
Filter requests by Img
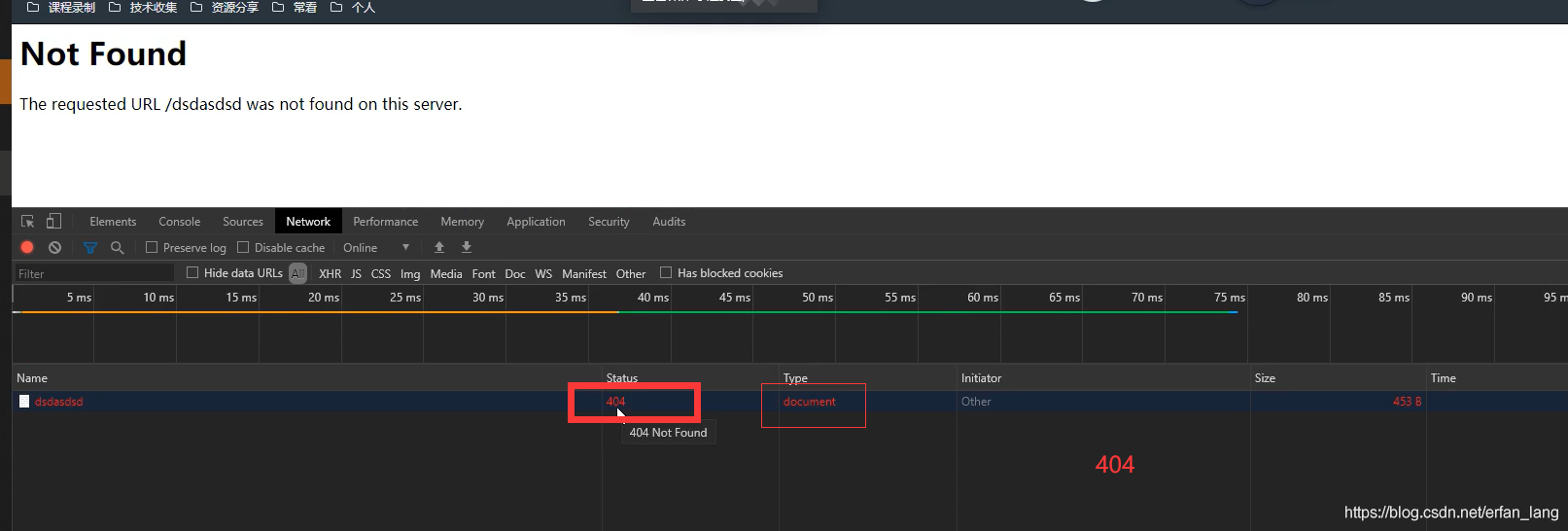pos(410,274)
